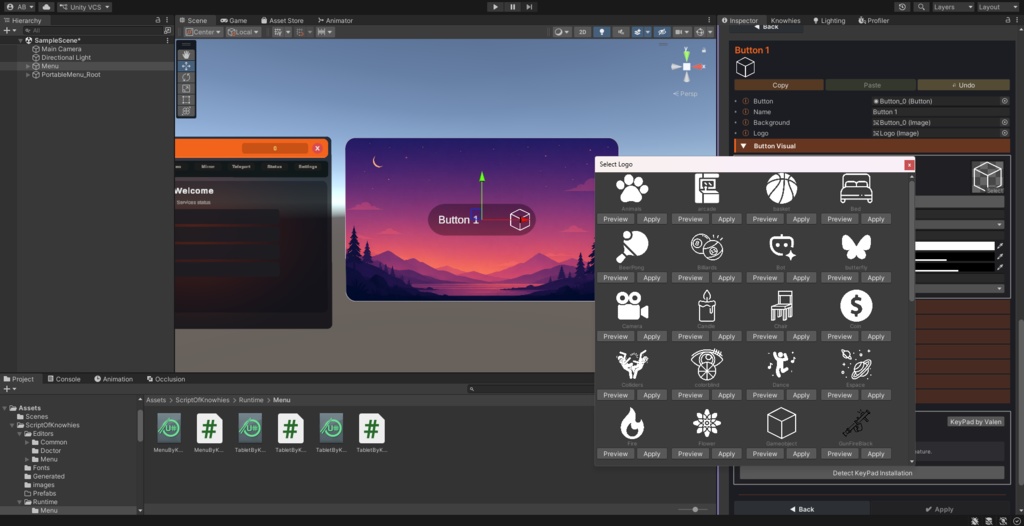The width and height of the screenshot is (1024, 526).
Task: Click Detect KeyPad Installation button
Action: [872, 472]
